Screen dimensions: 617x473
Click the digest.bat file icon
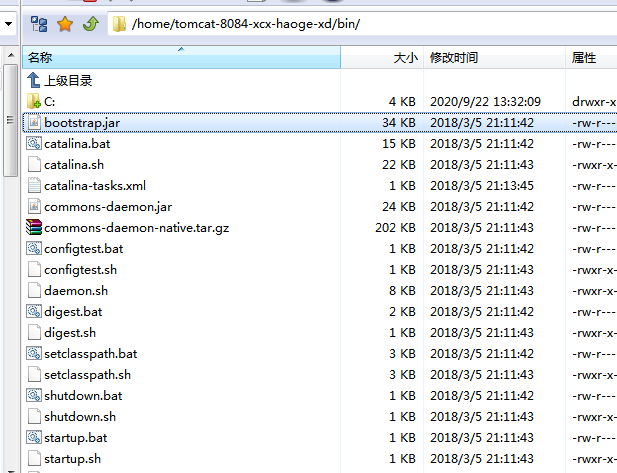pyautogui.click(x=34, y=312)
